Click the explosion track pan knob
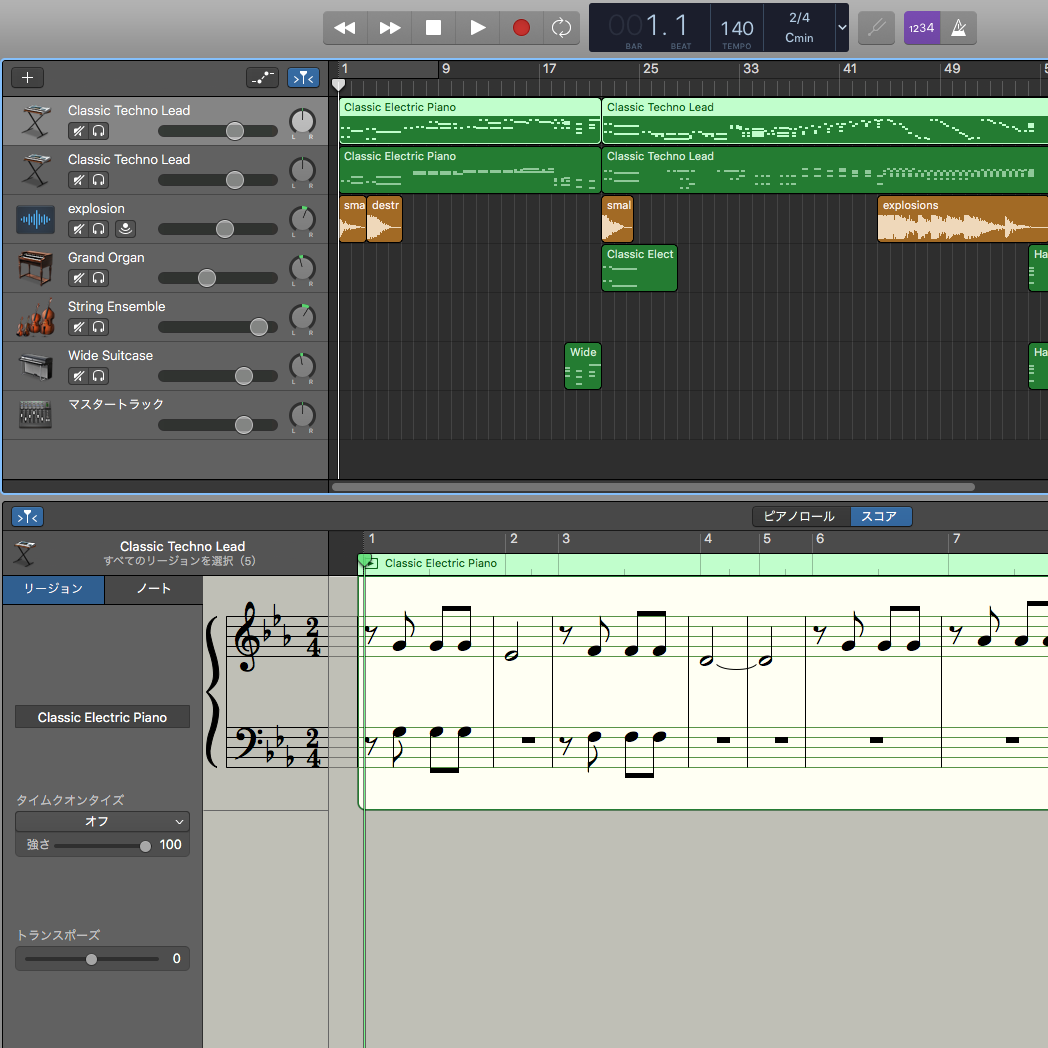1048x1048 pixels. click(x=302, y=219)
